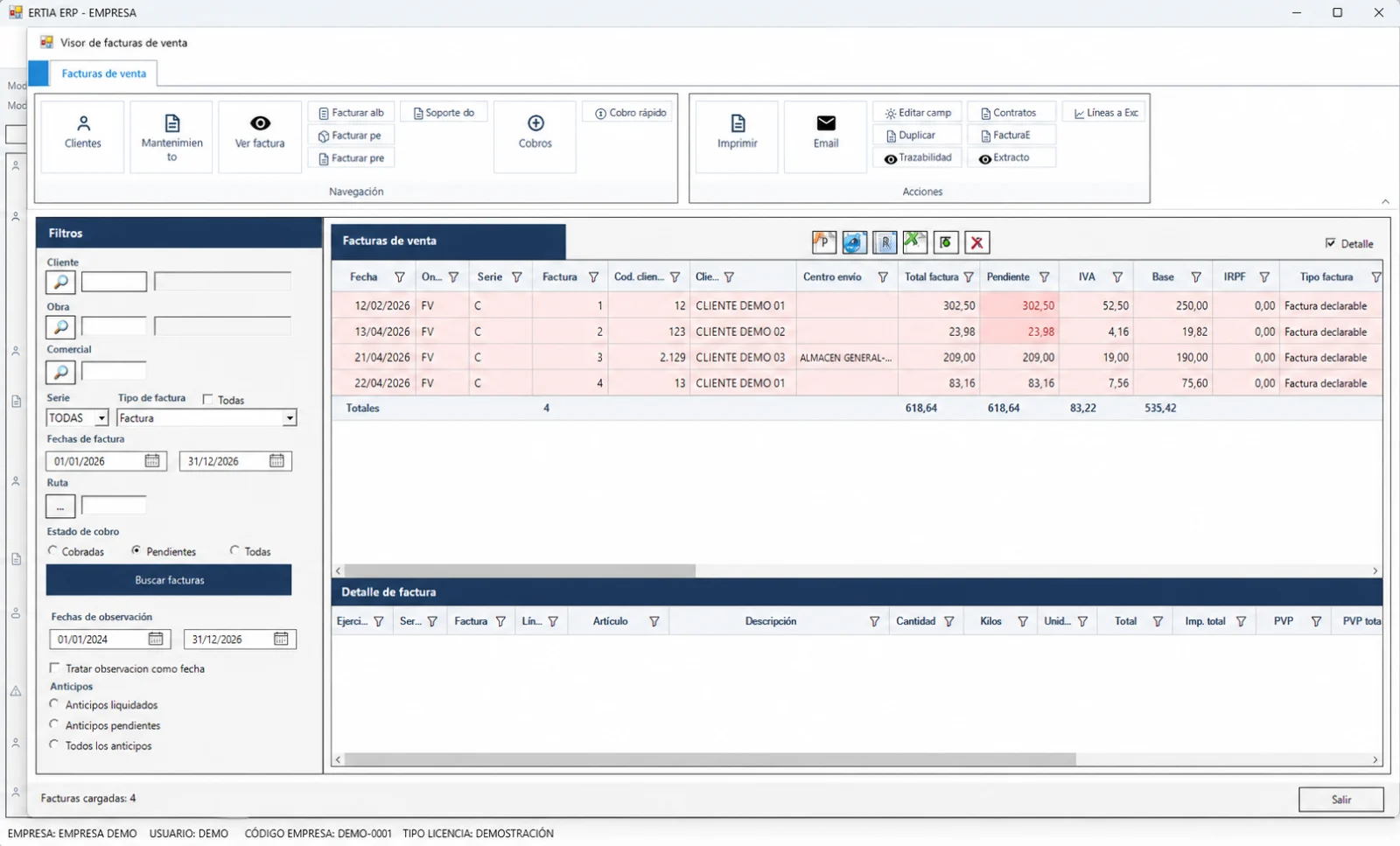Filter the Fecha column via funnel icon
This screenshot has width=1400, height=846.
(x=400, y=277)
